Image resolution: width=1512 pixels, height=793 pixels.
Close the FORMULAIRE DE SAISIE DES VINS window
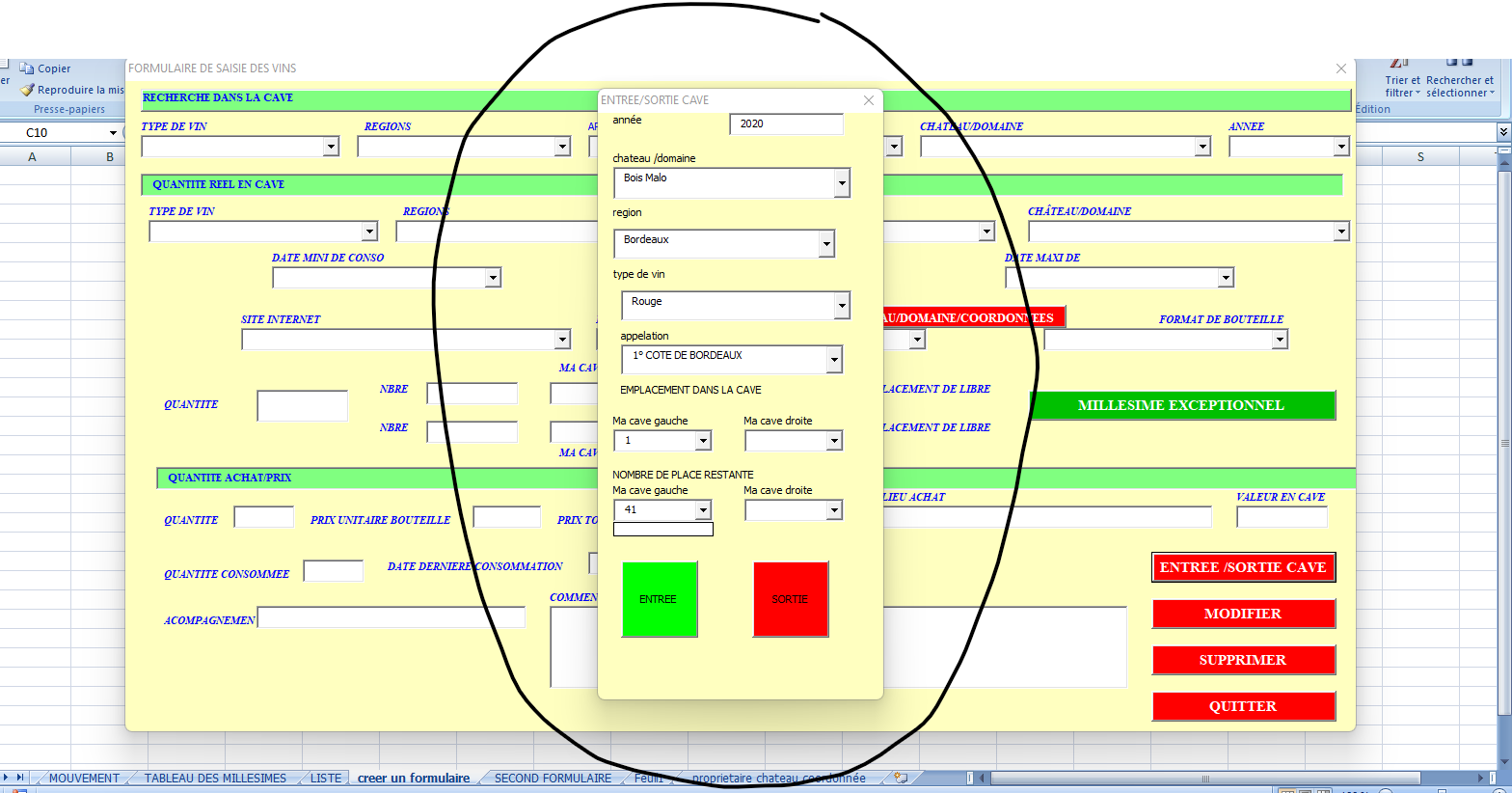1340,68
